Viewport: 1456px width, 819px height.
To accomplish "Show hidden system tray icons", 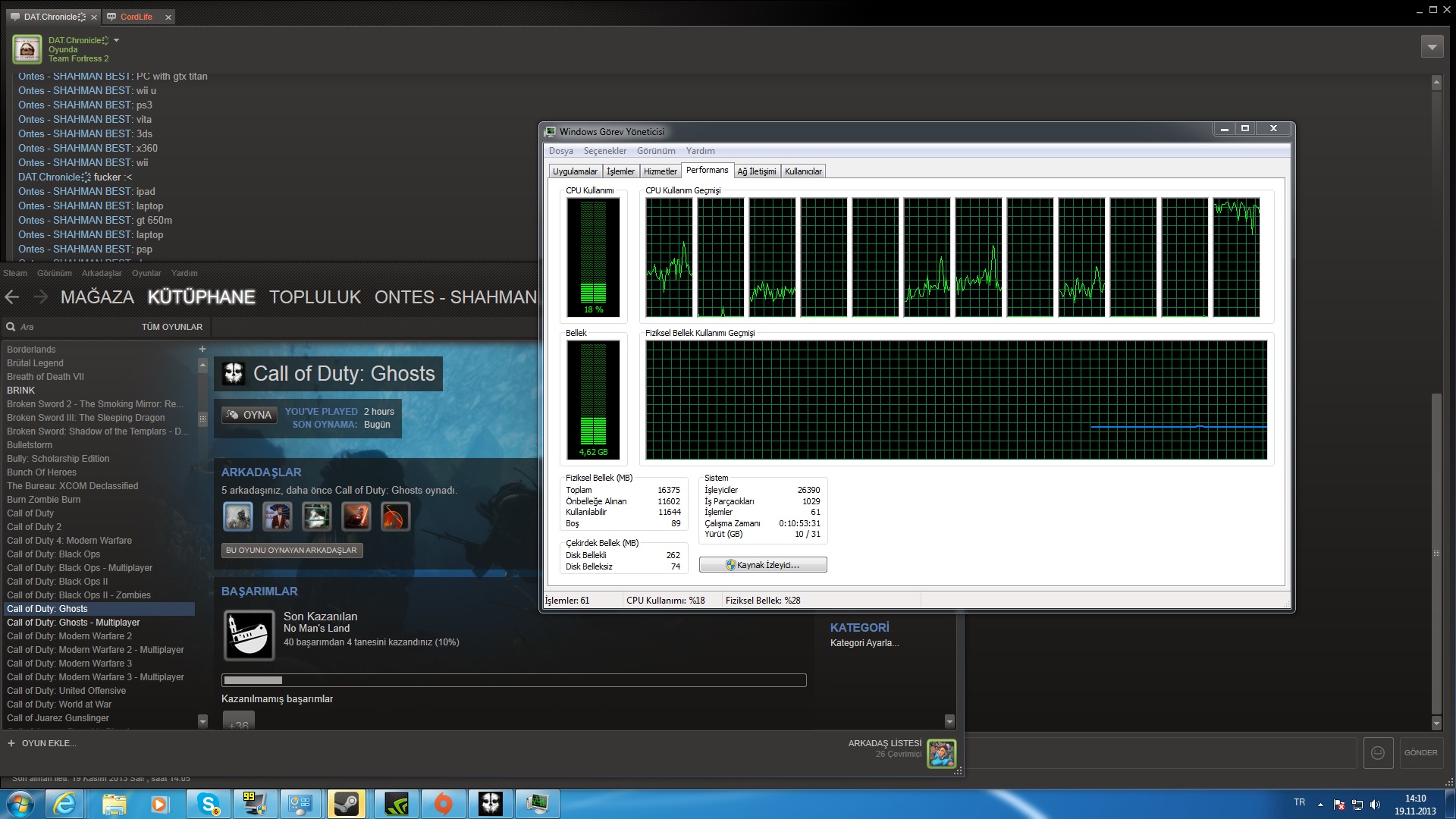I will point(1321,805).
